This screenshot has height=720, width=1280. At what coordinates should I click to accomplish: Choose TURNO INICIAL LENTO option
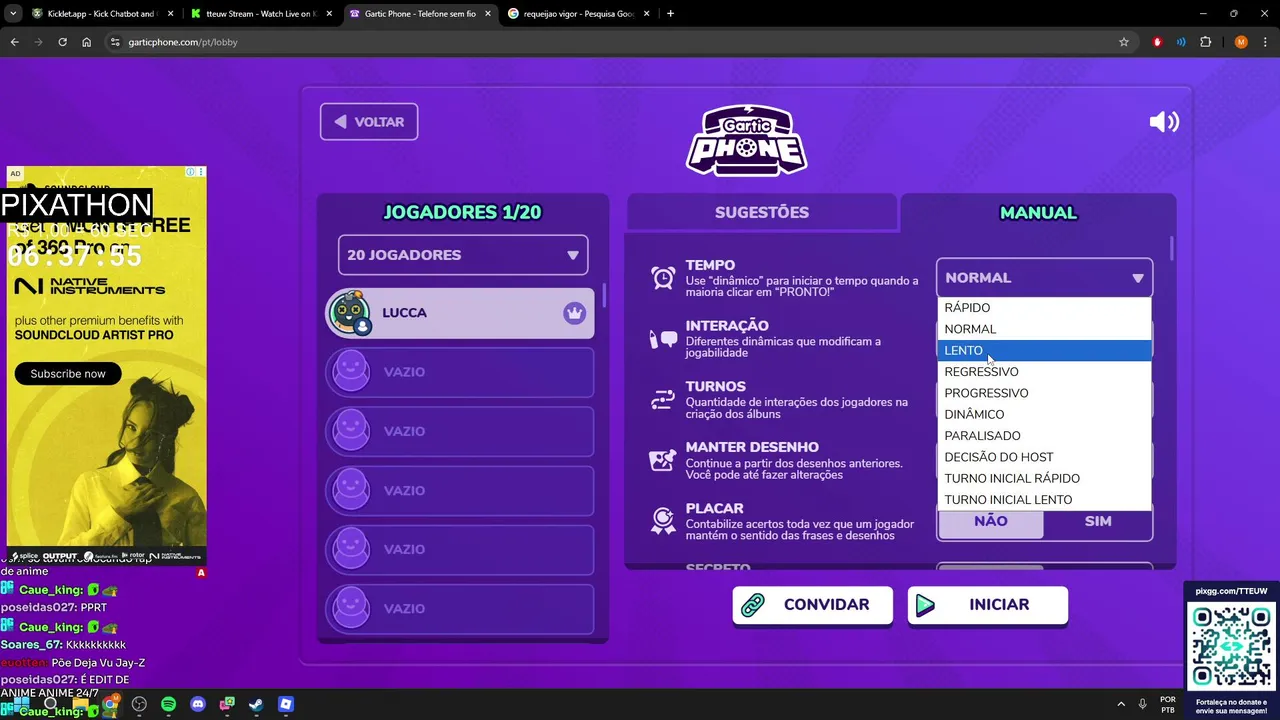(1044, 500)
